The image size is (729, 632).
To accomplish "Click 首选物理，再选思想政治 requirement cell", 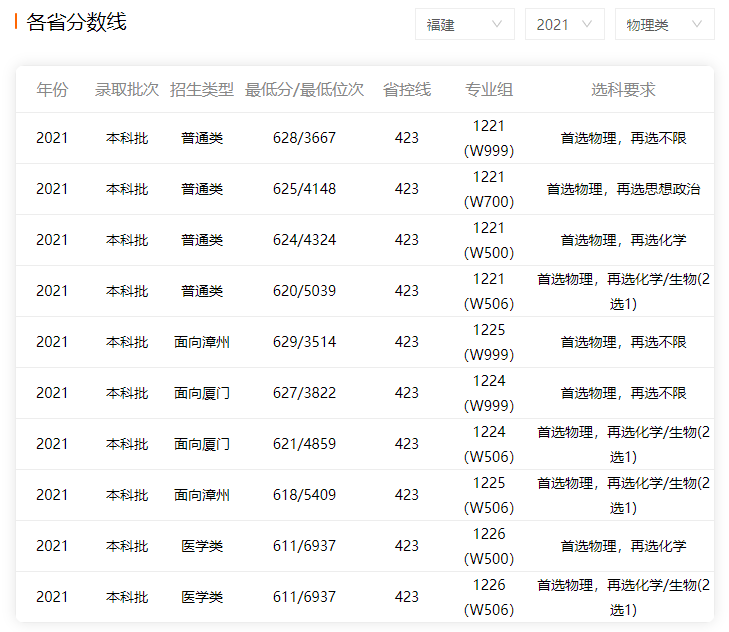I will click(x=623, y=189).
